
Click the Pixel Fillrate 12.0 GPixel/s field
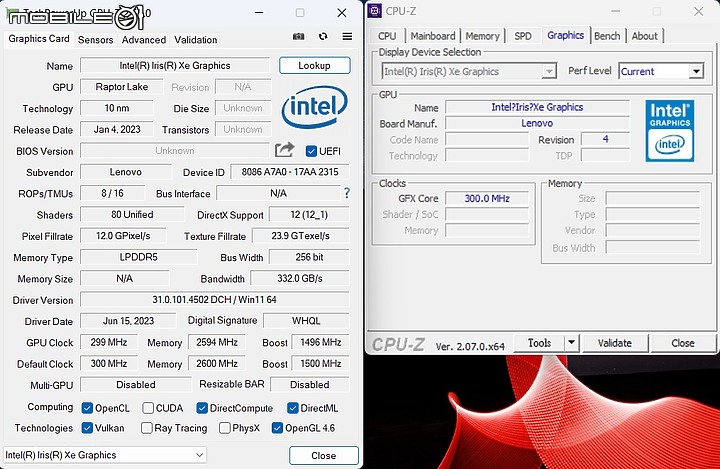123,236
